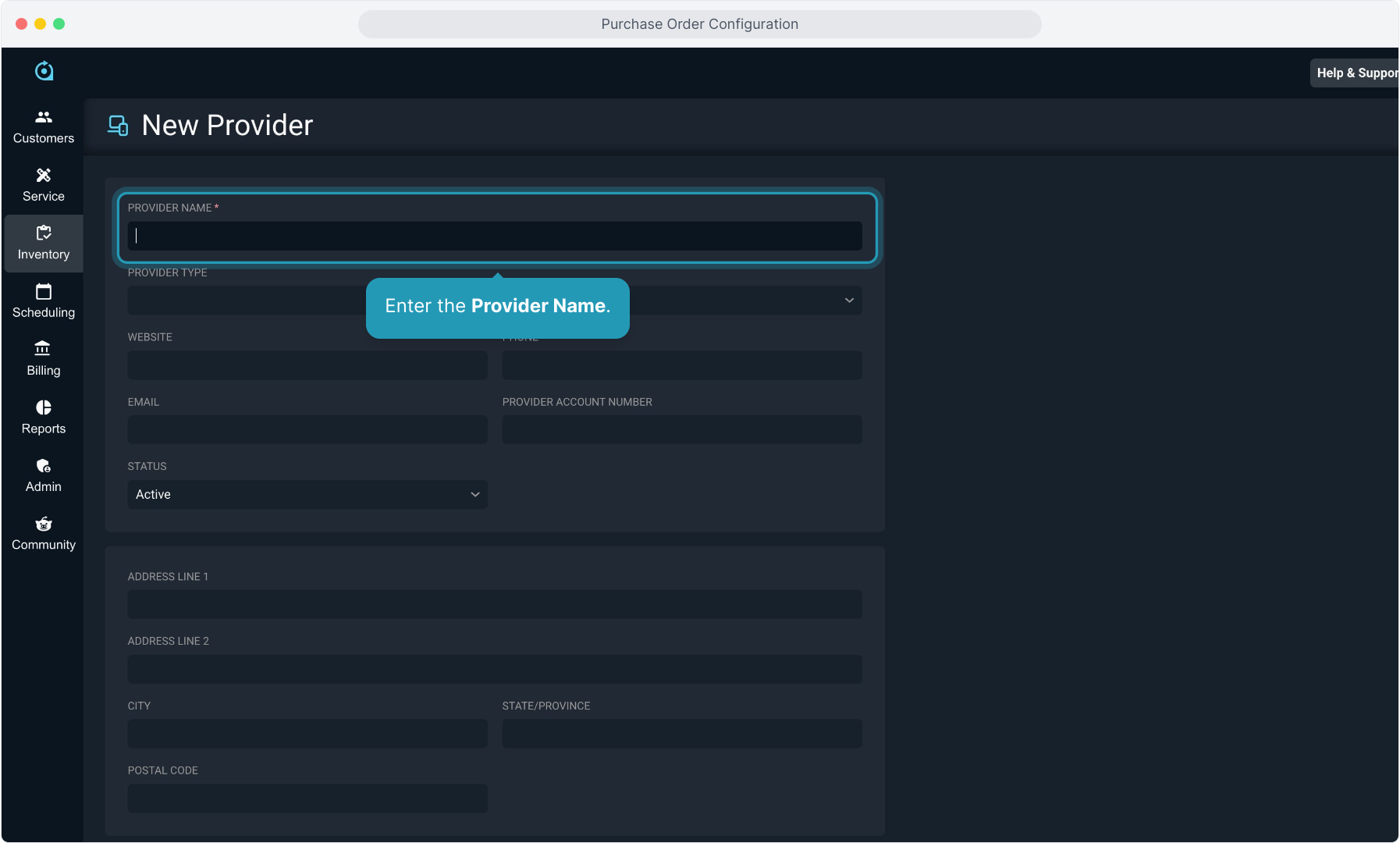Screen dimensions: 1400x843
Task: Open the Service tools icon
Action: pyautogui.click(x=44, y=176)
